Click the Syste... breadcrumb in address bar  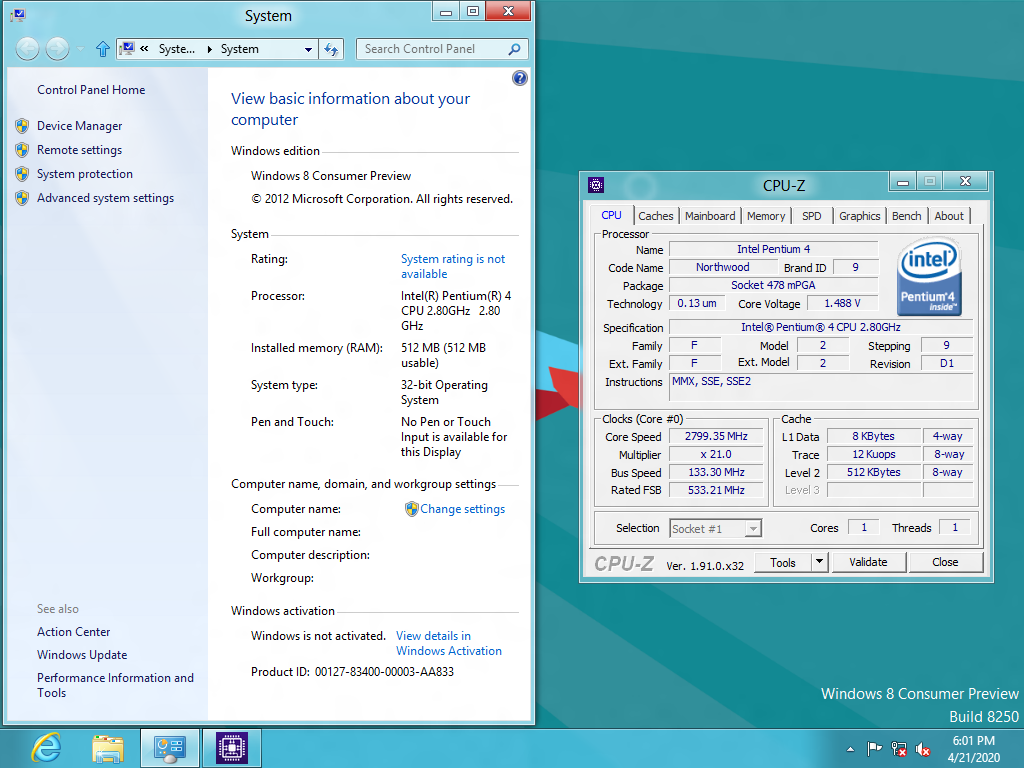tap(176, 49)
